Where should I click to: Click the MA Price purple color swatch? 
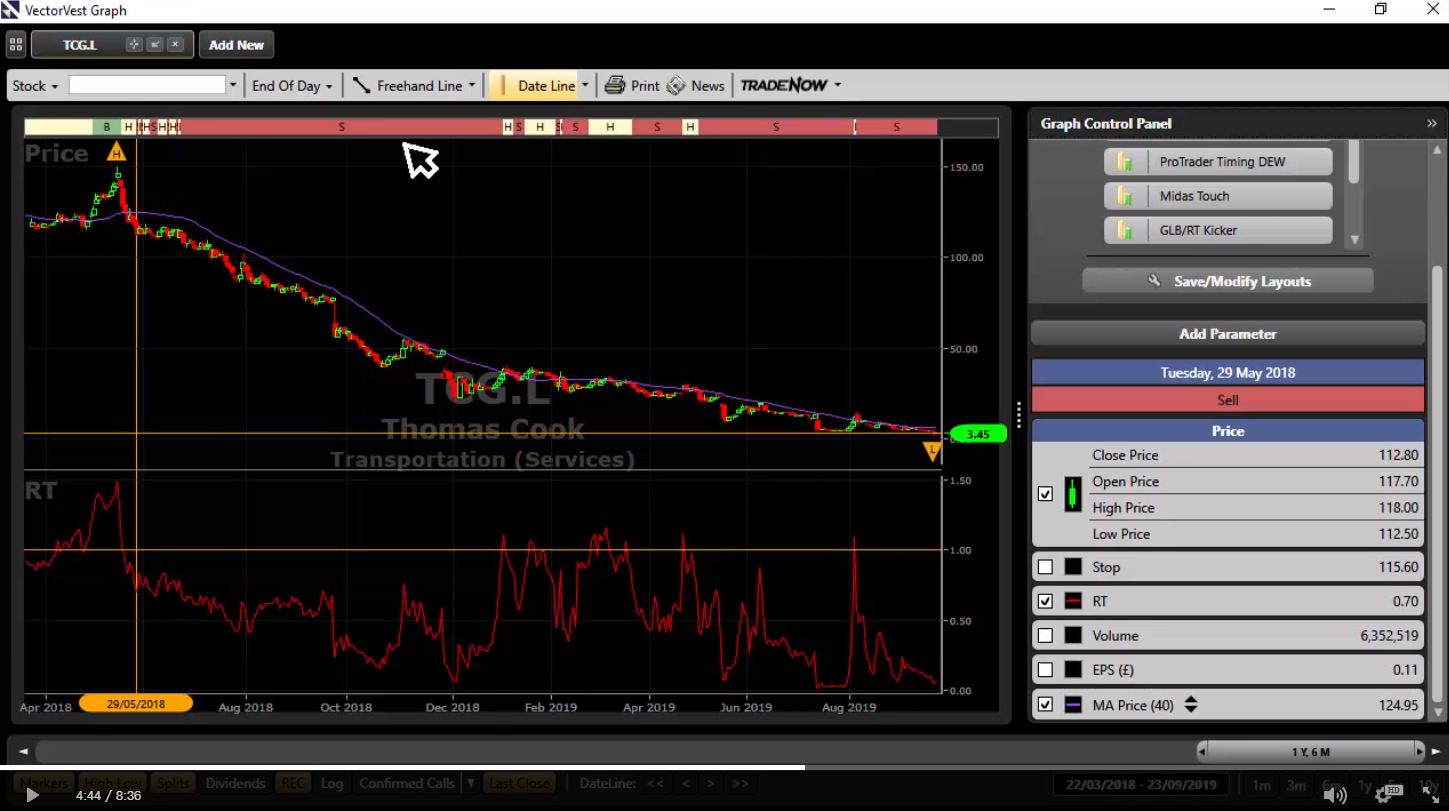tap(1073, 704)
